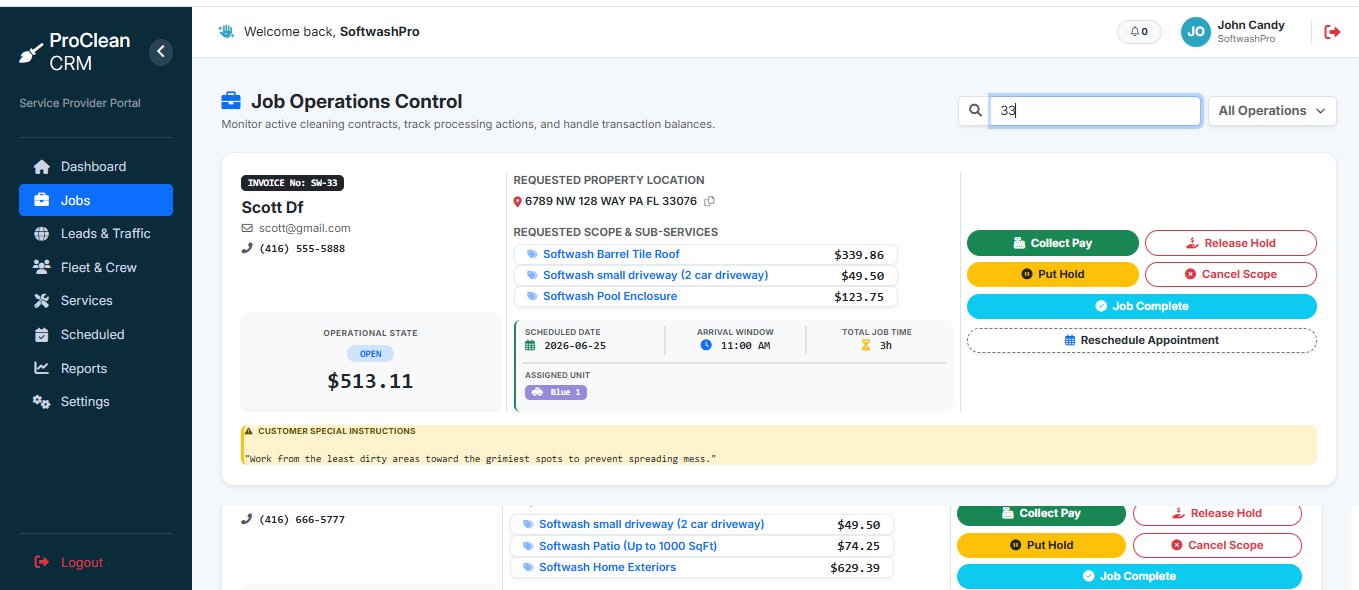Click Cancel Scope on the second job card
1359x590 pixels.
coord(1217,545)
